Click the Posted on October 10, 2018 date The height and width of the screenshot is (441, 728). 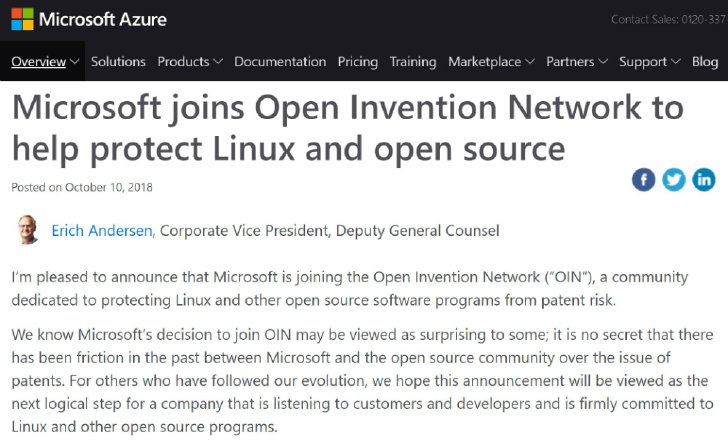click(x=82, y=187)
